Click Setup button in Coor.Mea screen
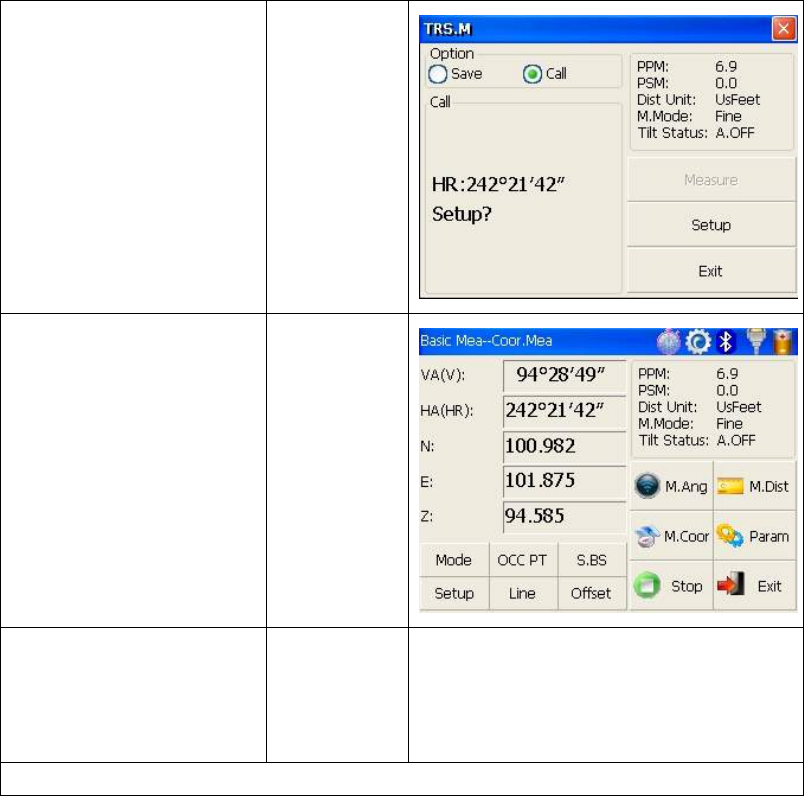The width and height of the screenshot is (804, 796). tap(454, 593)
